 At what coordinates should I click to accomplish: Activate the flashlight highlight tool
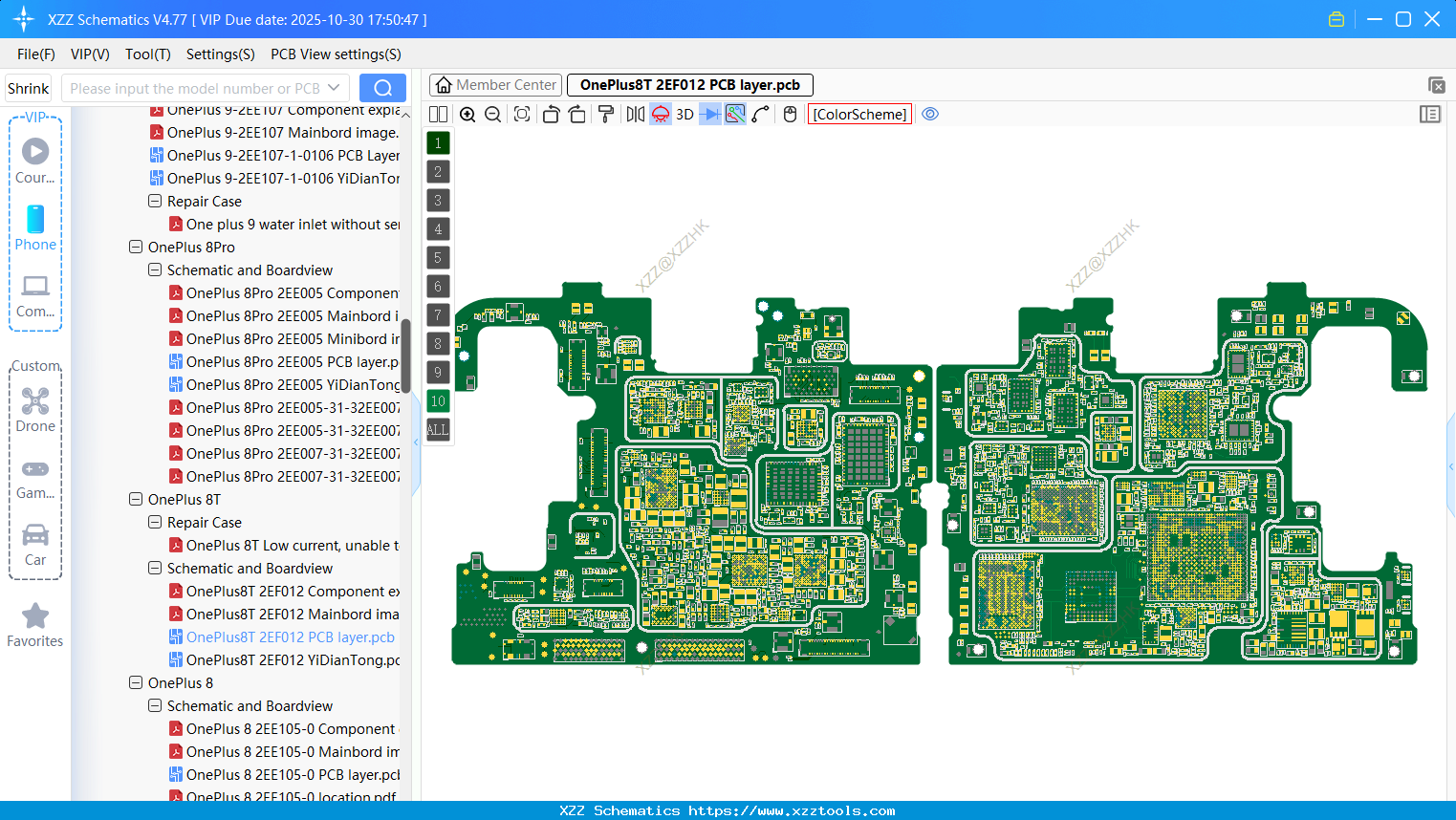660,114
